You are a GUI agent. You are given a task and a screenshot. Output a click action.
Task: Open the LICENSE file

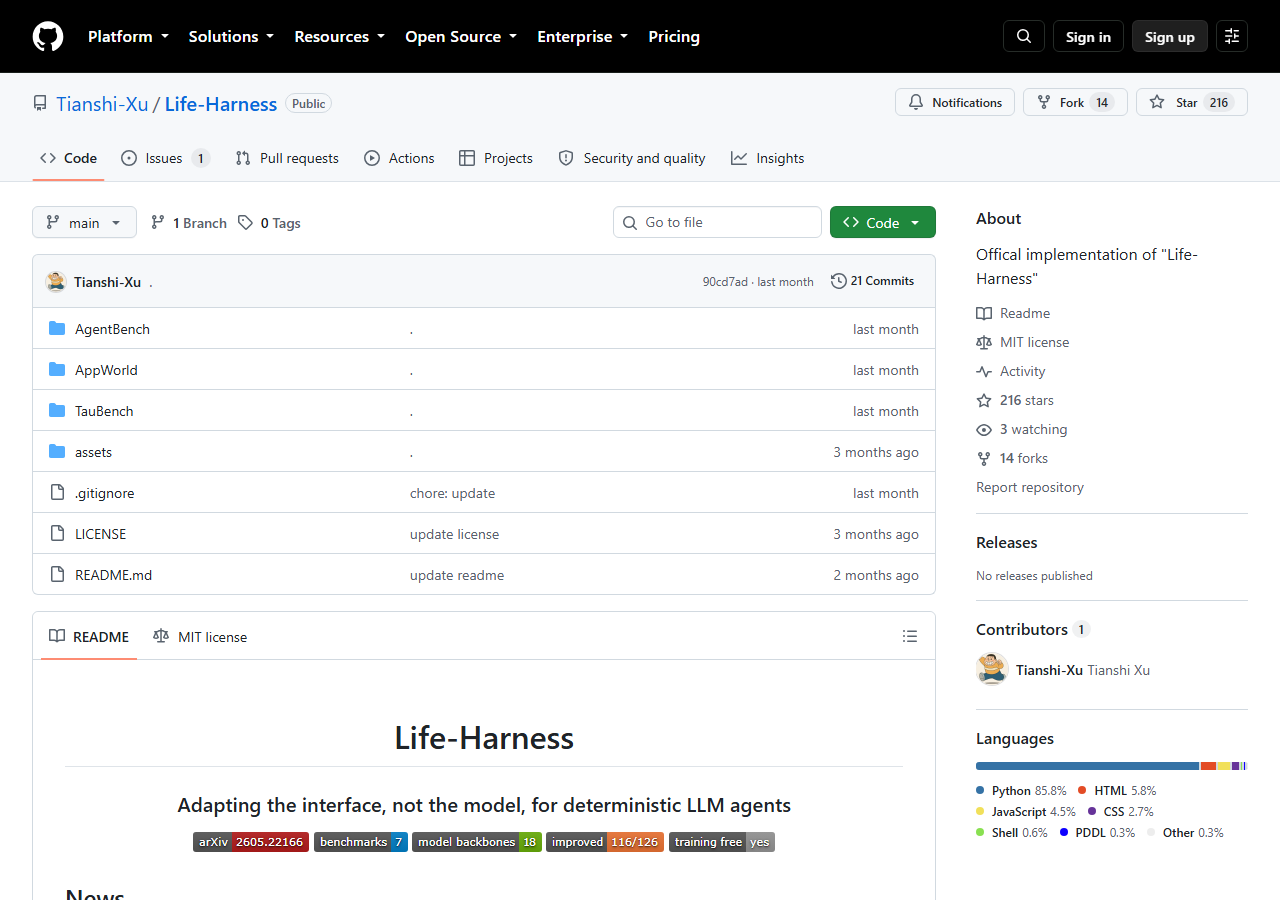100,534
